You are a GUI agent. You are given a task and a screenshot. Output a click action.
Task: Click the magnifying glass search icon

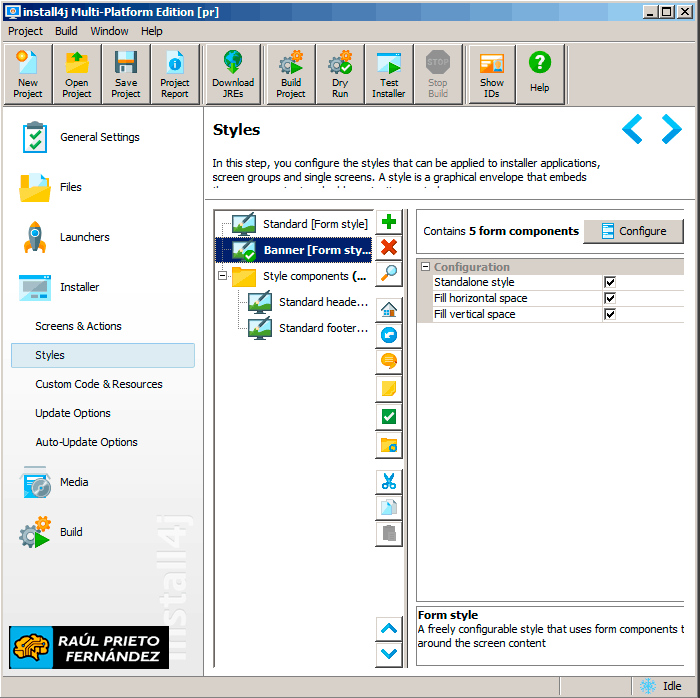click(389, 273)
